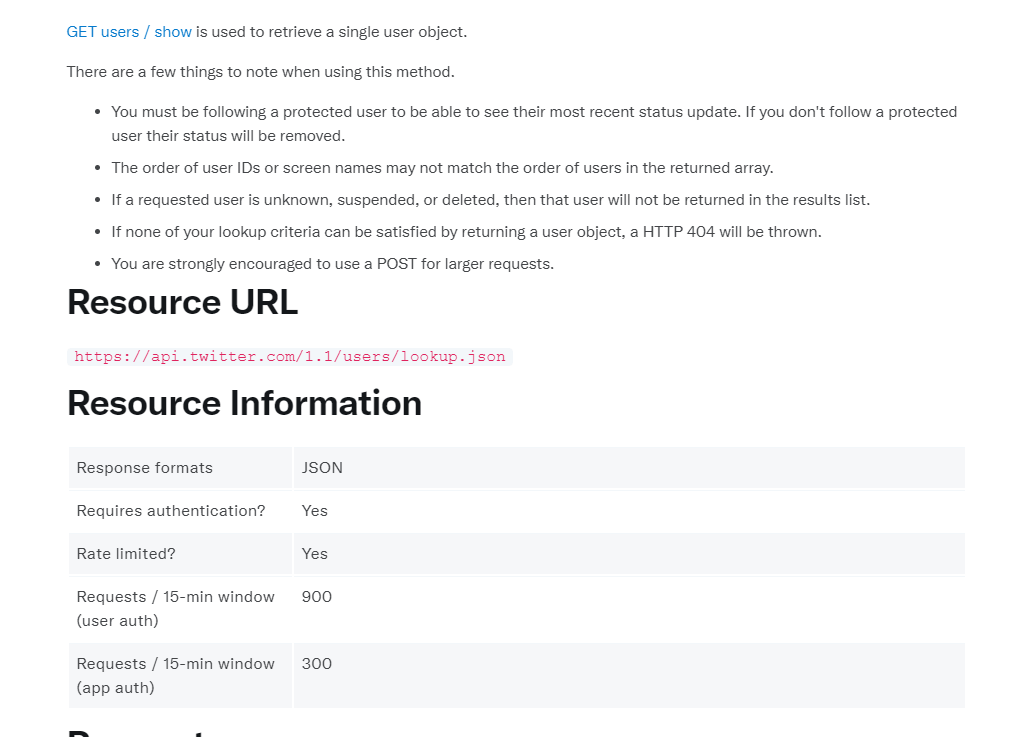The width and height of the screenshot is (1021, 737).
Task: Select the "Rate limited?" row label
Action: [x=126, y=554]
